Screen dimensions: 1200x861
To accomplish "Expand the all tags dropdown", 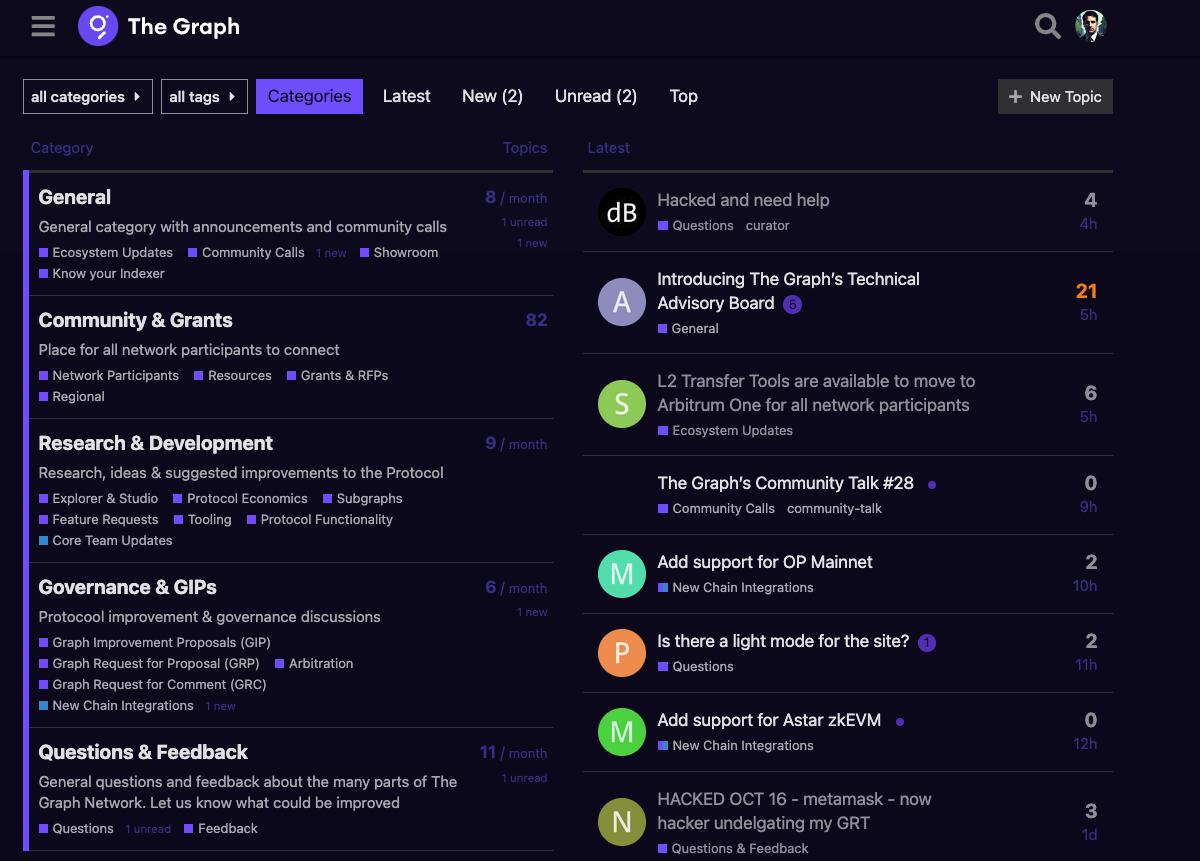I will [x=204, y=97].
